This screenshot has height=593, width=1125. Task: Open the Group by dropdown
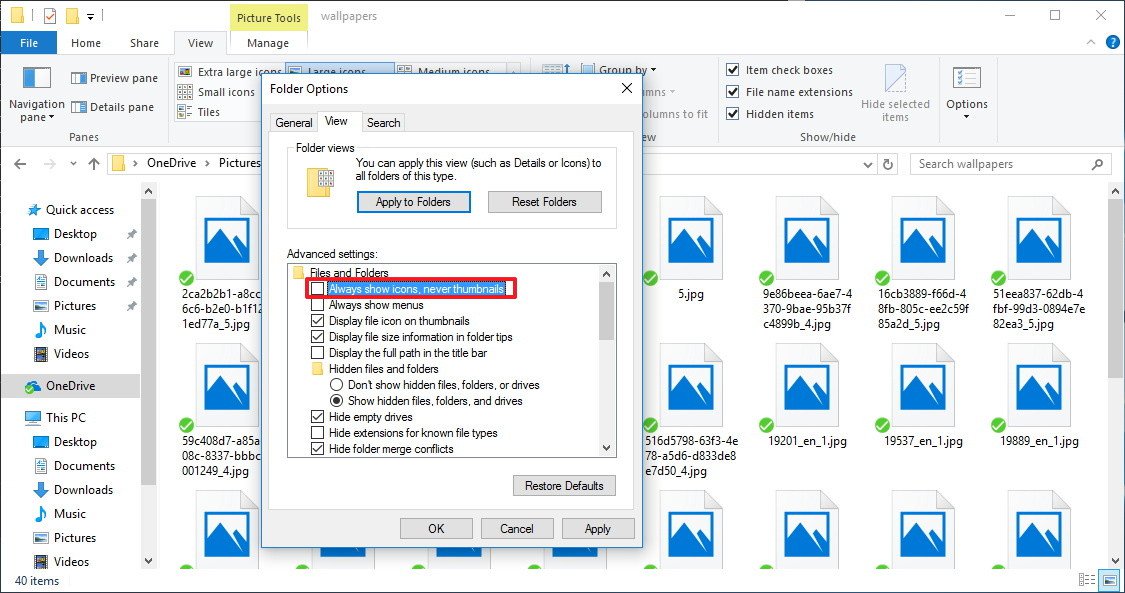click(621, 68)
